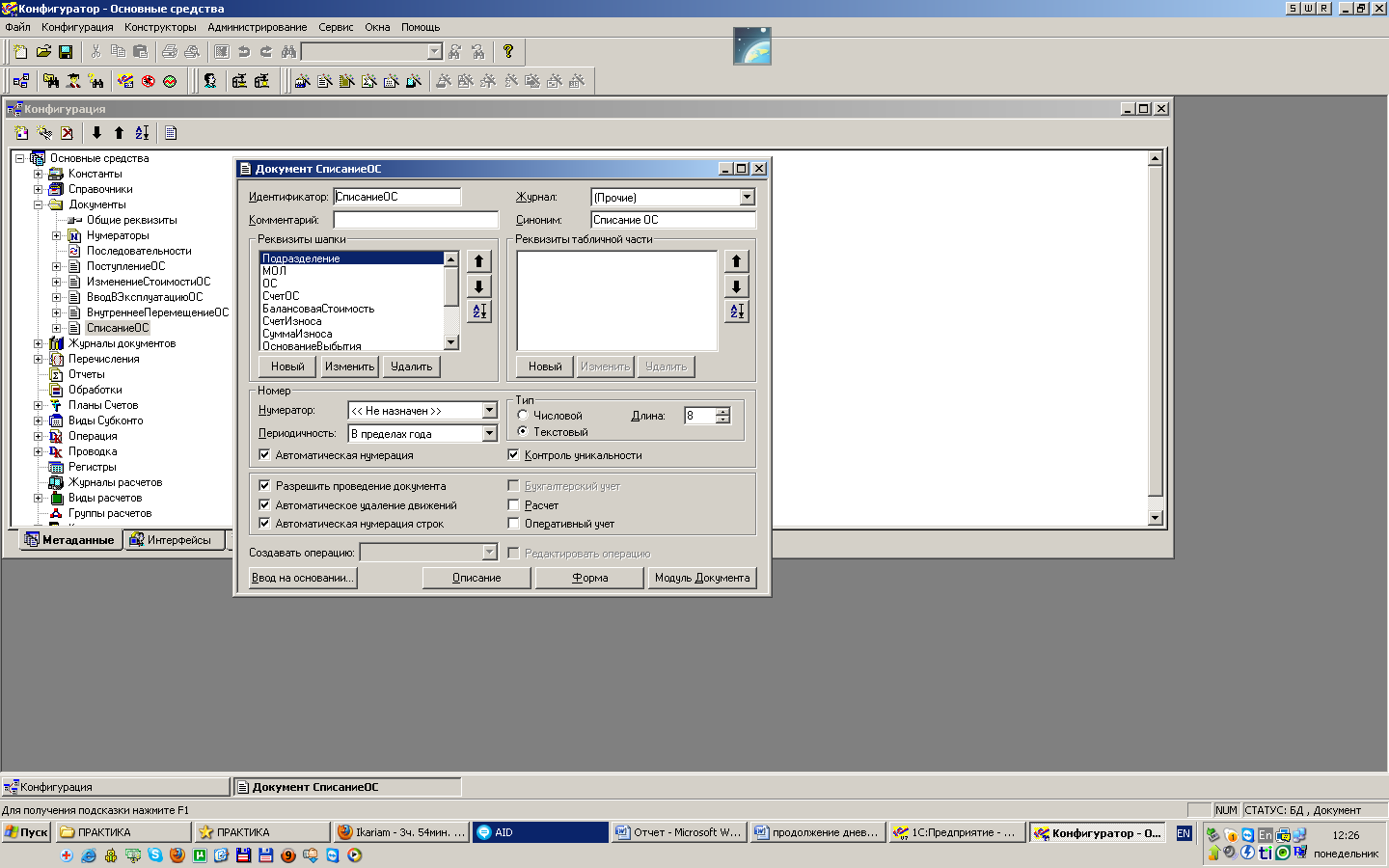Click the New file toolbar icon
Viewport: 1389px width, 868px height.
pyautogui.click(x=20, y=51)
